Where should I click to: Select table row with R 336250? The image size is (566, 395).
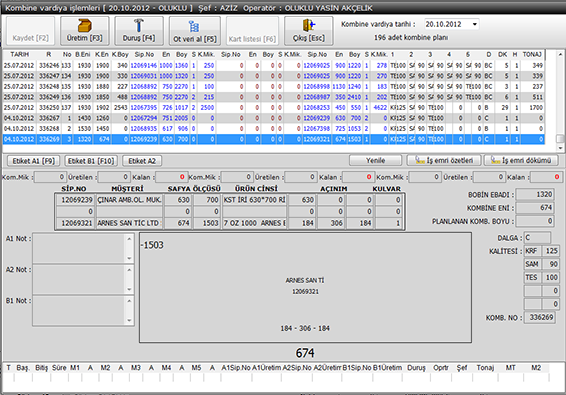point(274,108)
